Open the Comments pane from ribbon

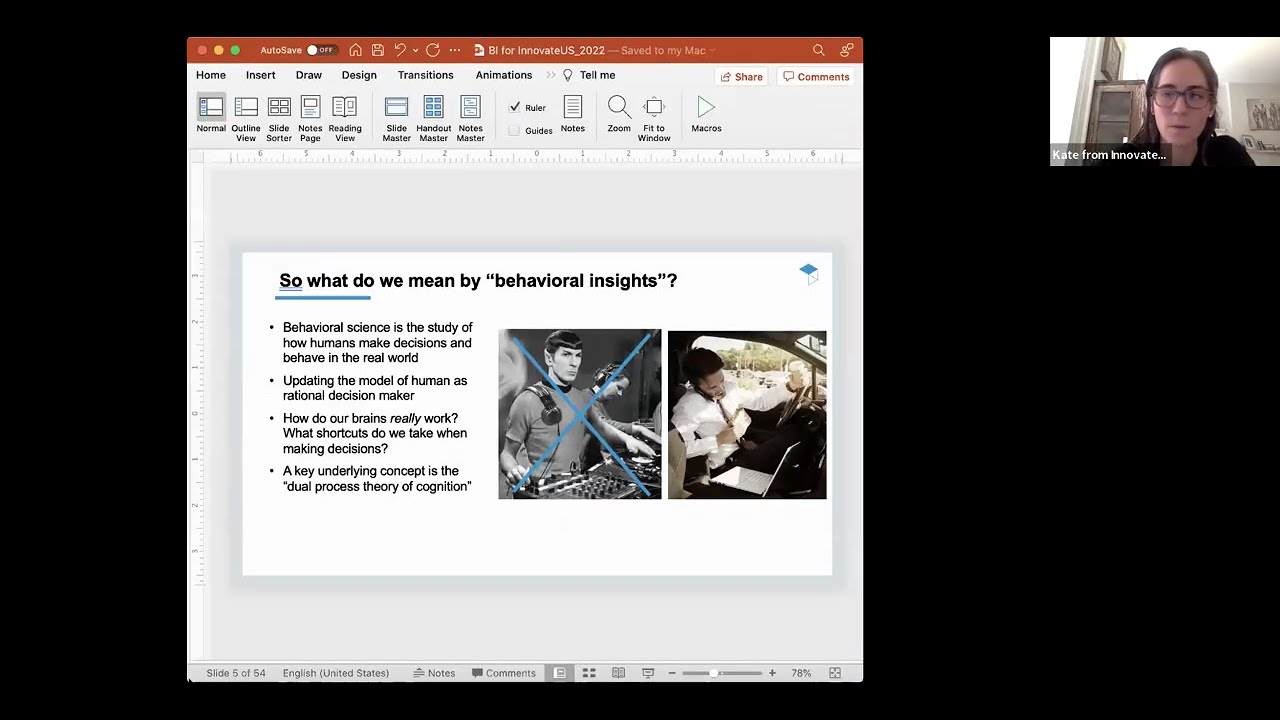coord(816,77)
